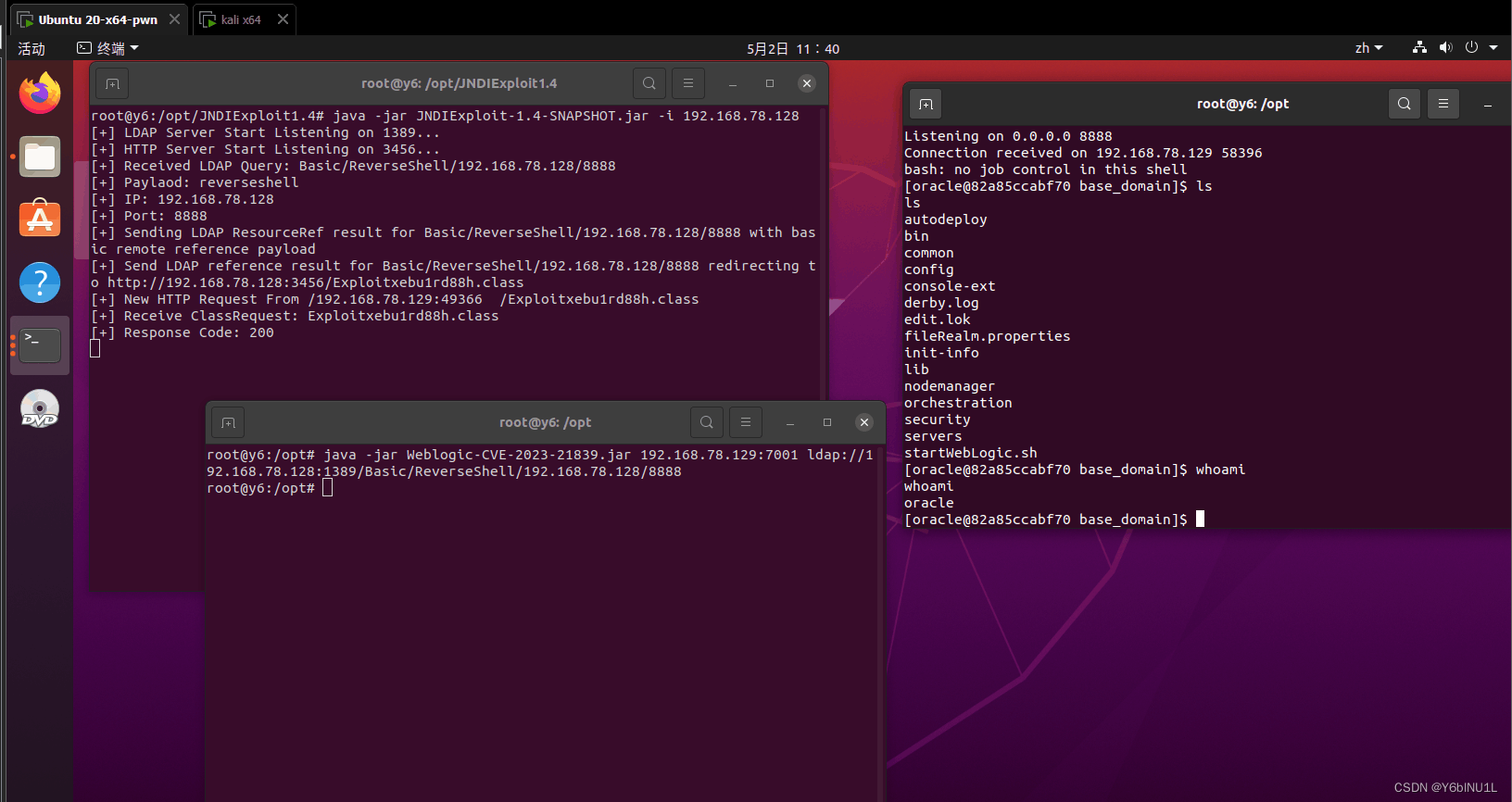Expand the system menu arrow
This screenshot has width=1512, height=802.
[x=1493, y=47]
